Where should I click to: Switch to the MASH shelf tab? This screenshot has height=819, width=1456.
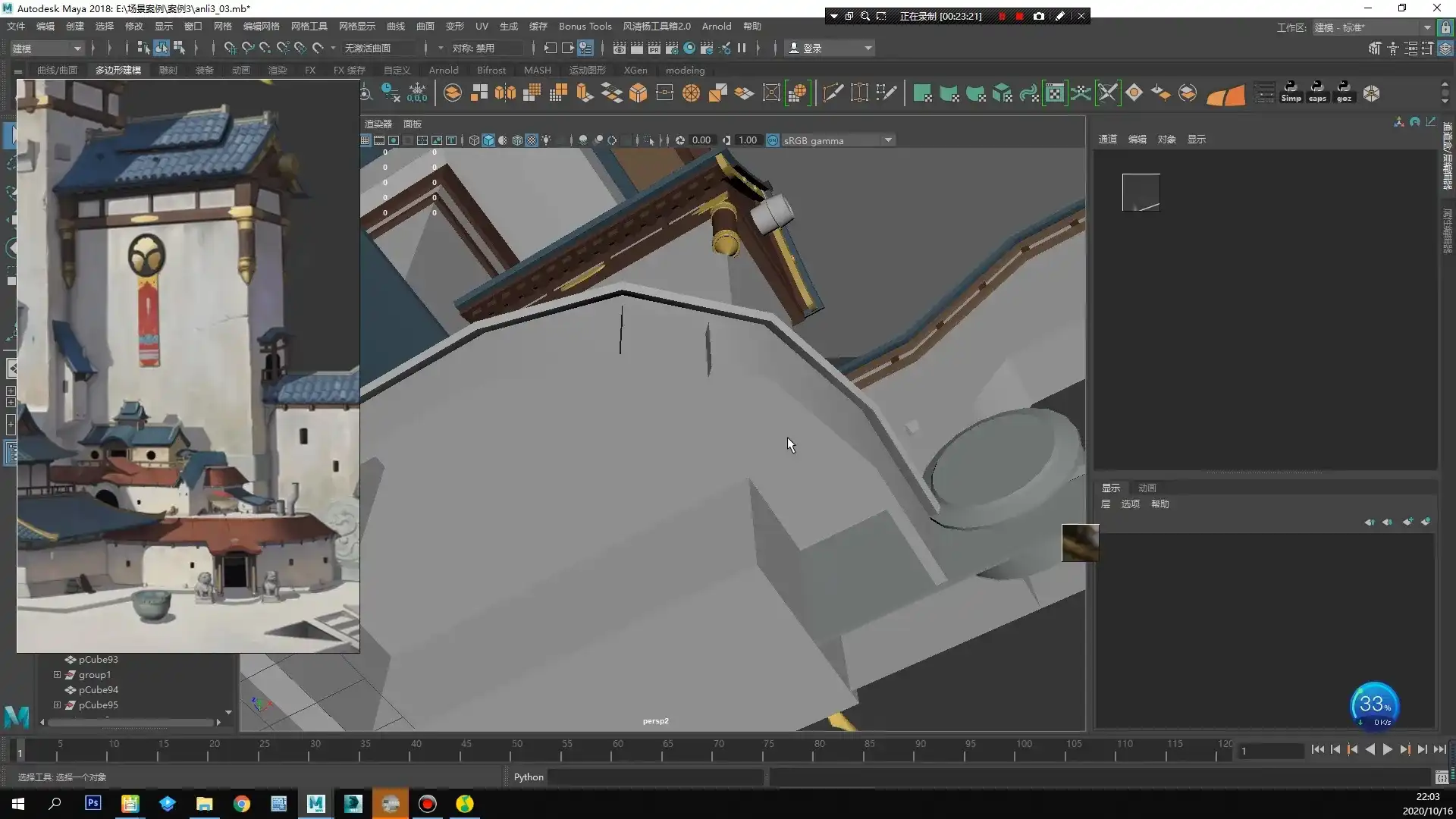(537, 70)
